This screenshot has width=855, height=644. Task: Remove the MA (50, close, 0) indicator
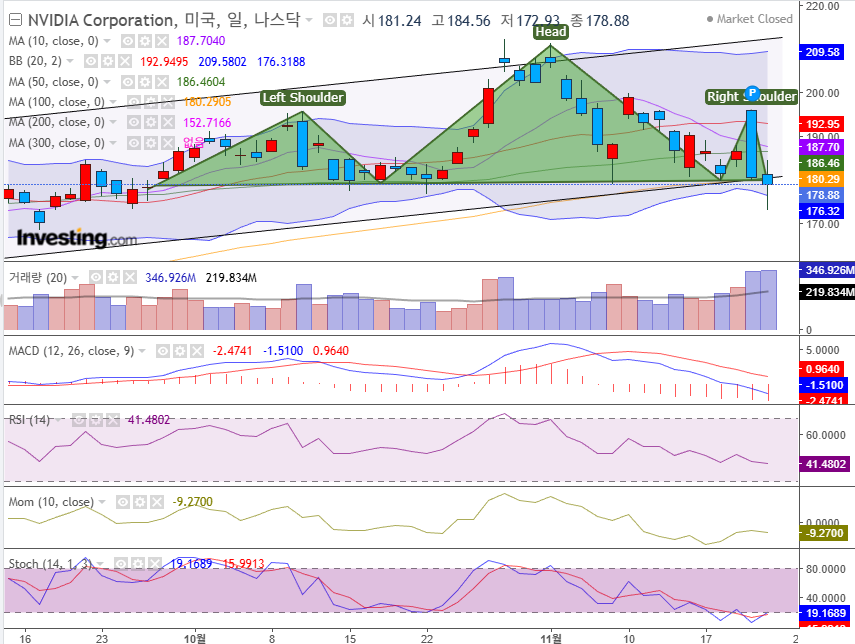161,82
